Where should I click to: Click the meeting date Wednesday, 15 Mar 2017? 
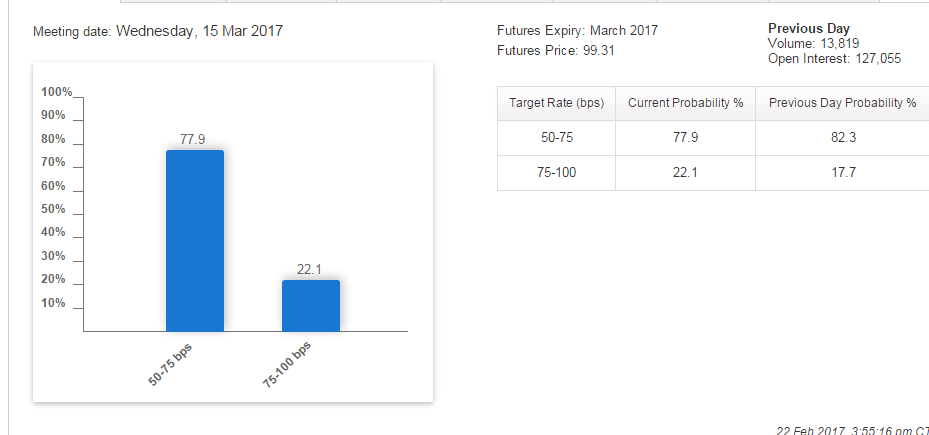click(199, 31)
